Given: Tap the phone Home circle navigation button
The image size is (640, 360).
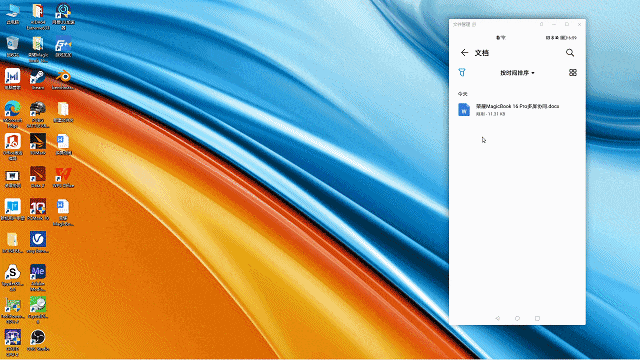Looking at the screenshot, I should click(517, 318).
